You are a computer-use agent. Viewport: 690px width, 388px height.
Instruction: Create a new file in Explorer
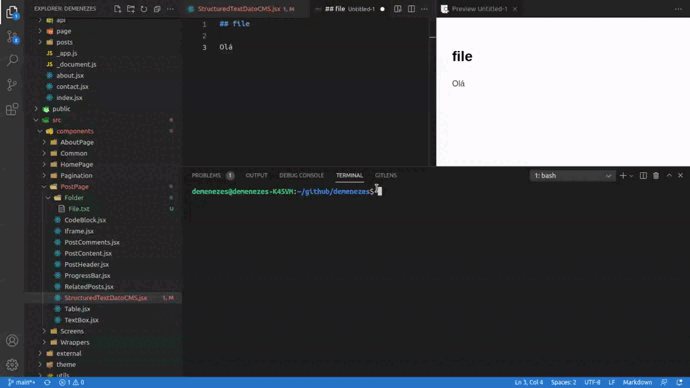[117, 9]
